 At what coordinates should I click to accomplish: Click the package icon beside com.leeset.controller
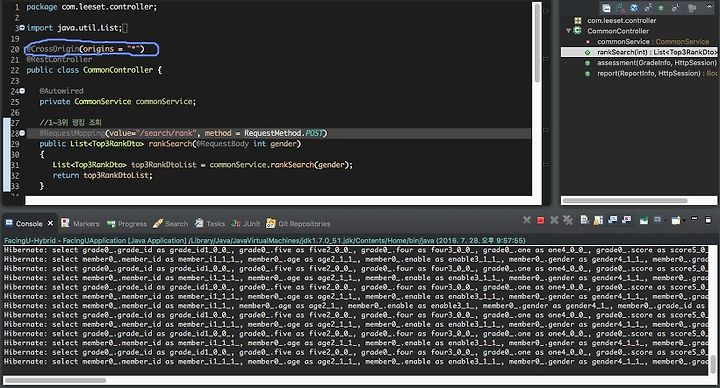[578, 20]
